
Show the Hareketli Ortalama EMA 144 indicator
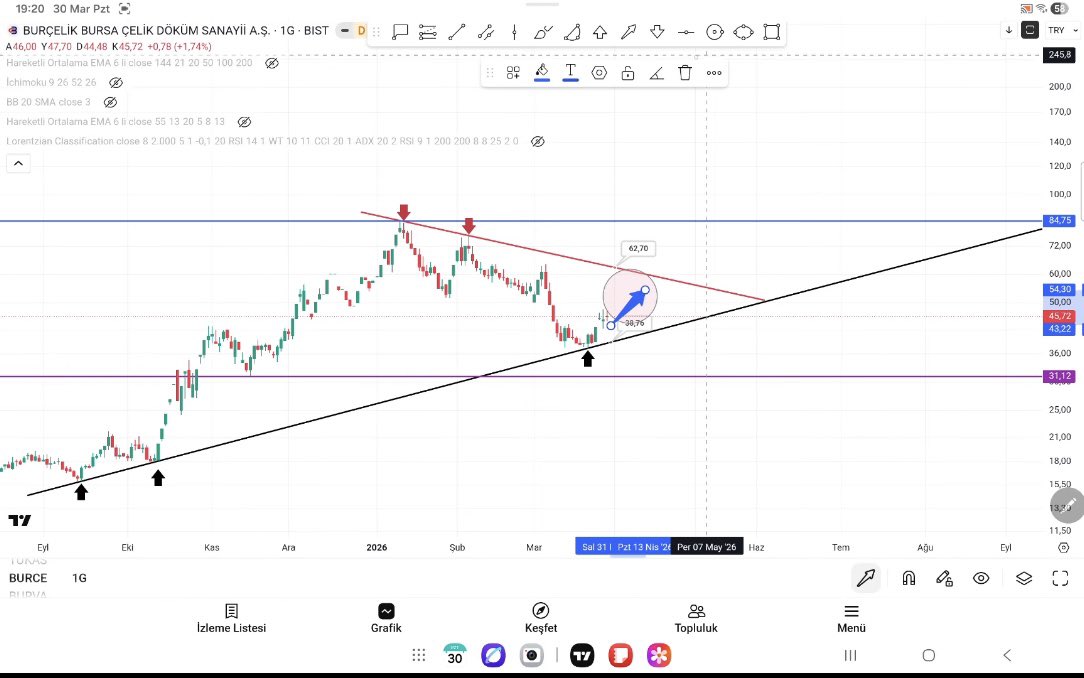(x=272, y=63)
